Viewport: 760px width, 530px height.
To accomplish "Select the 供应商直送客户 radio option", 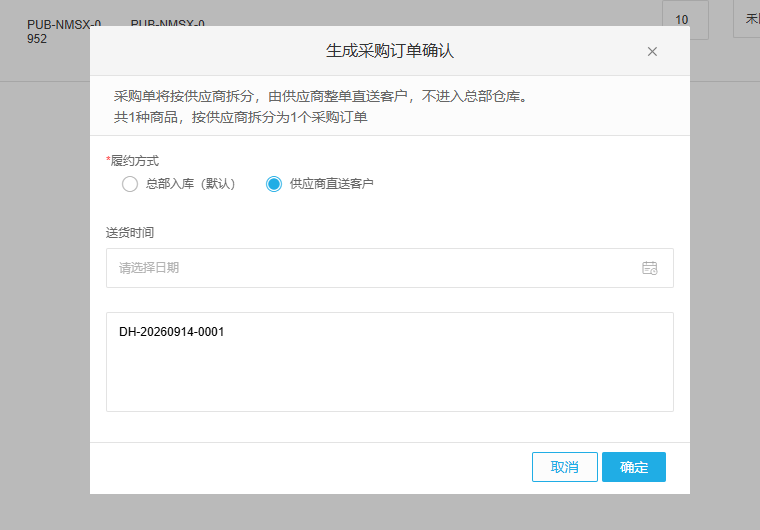I will point(274,184).
